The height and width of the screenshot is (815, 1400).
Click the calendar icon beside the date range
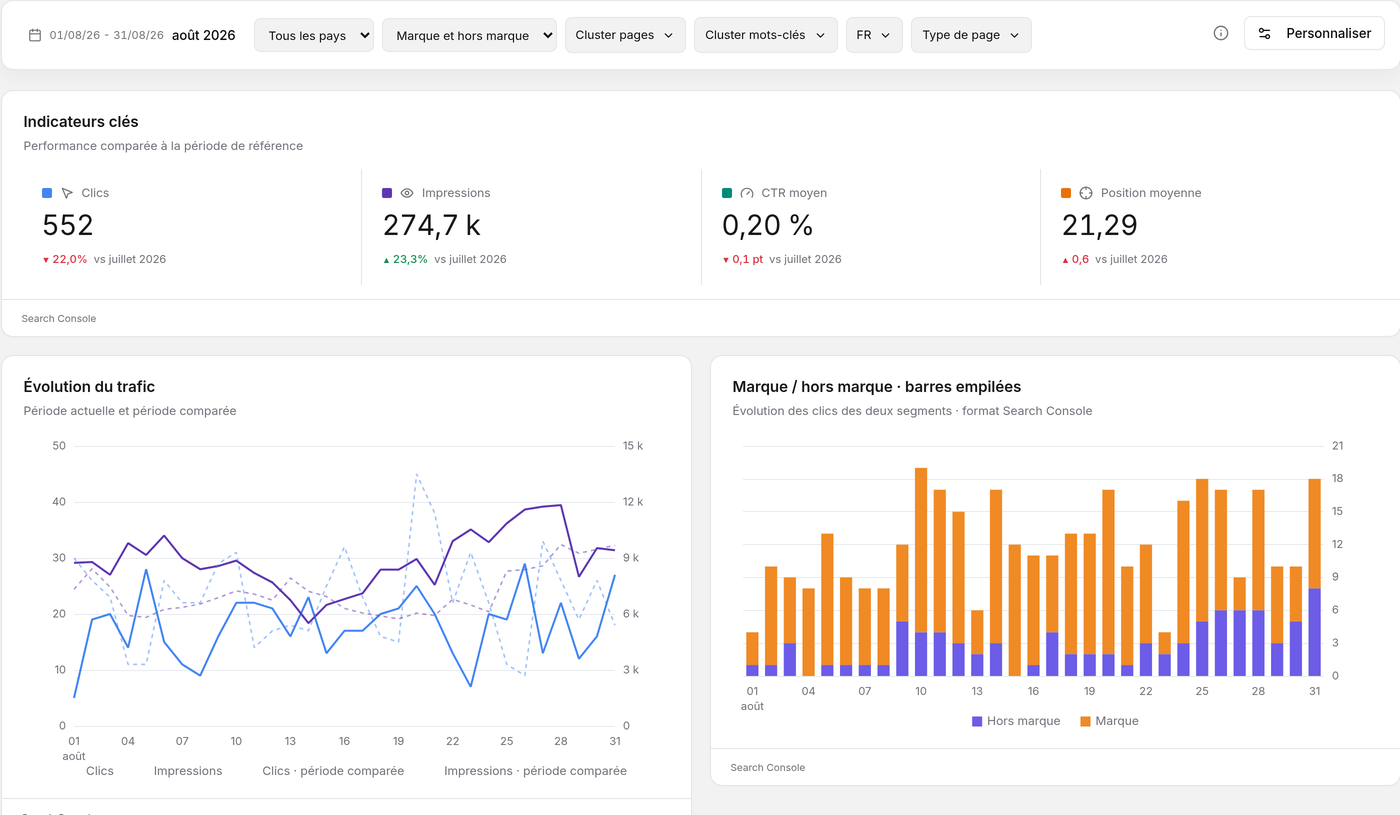coord(35,35)
